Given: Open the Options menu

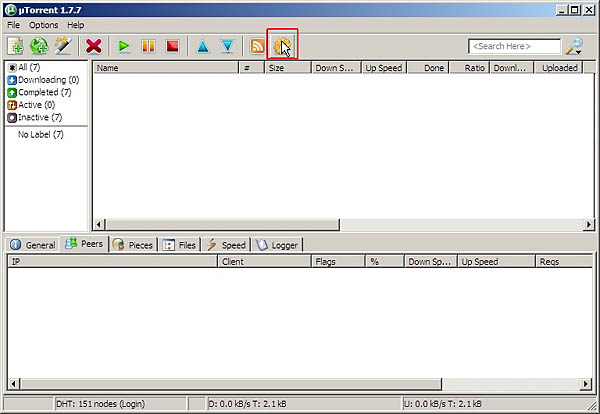Looking at the screenshot, I should pyautogui.click(x=44, y=25).
